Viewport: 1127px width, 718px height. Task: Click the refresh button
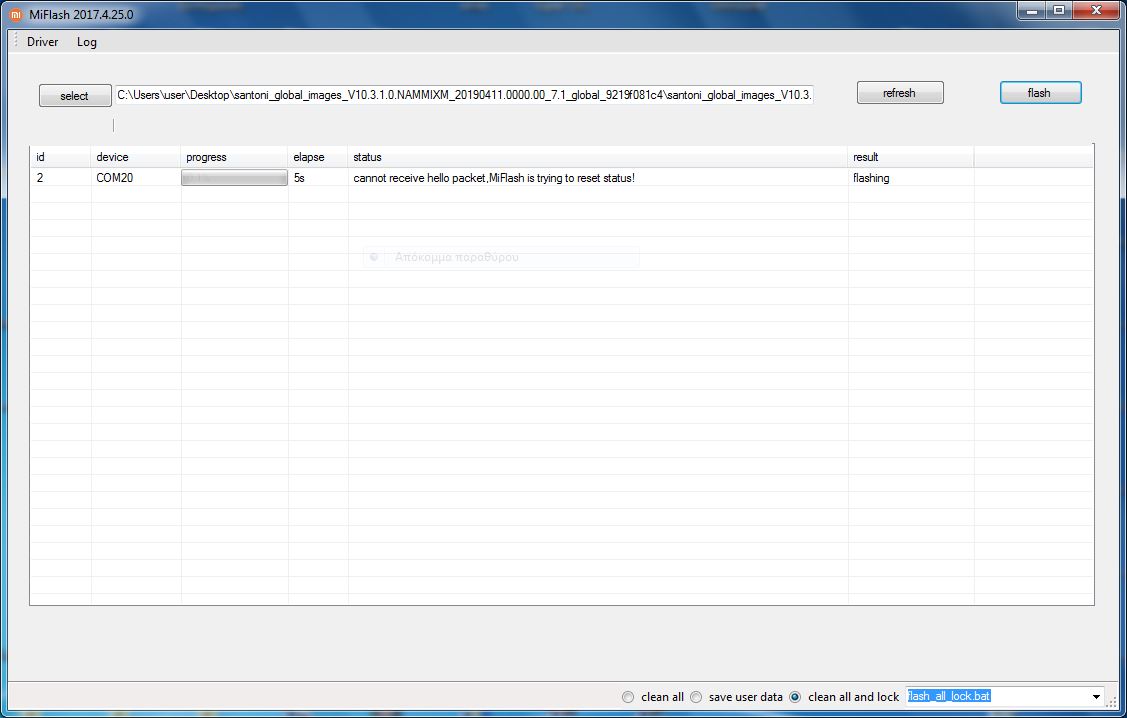tap(899, 93)
